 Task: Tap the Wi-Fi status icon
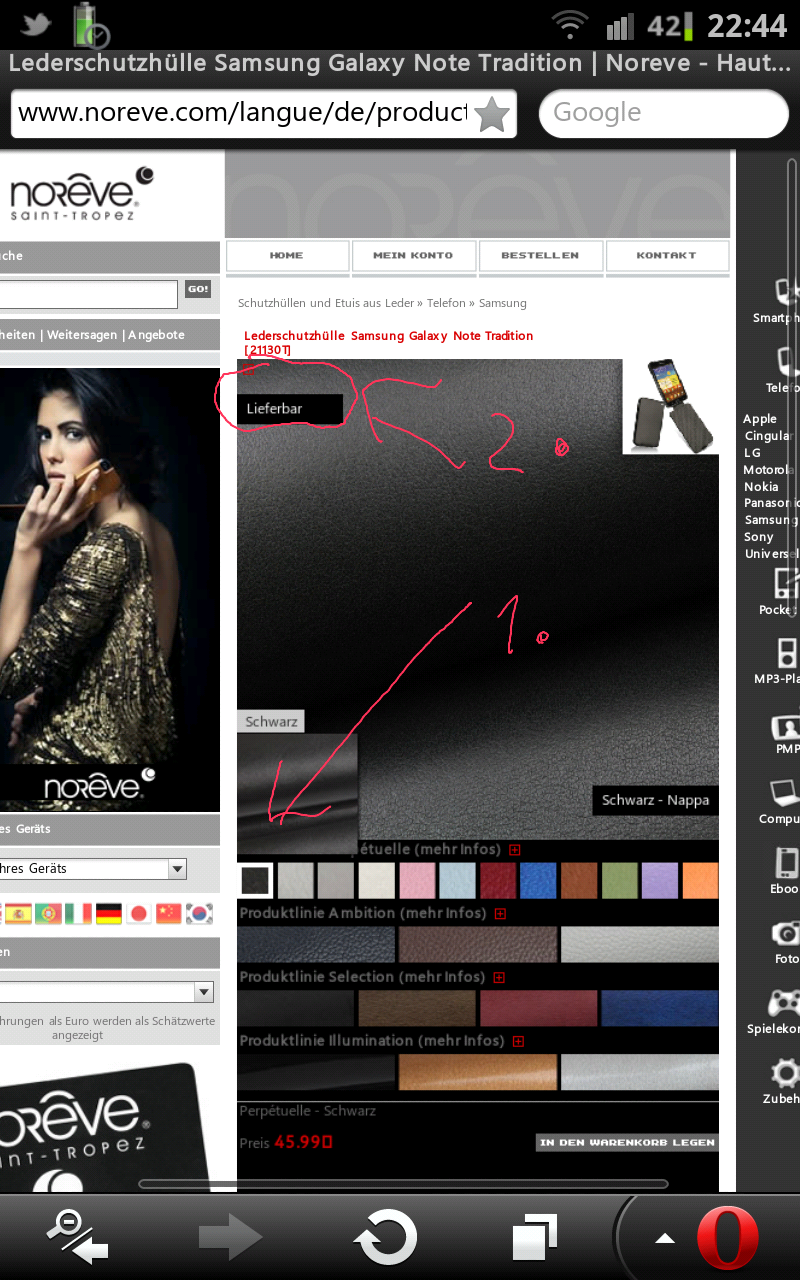(x=571, y=24)
